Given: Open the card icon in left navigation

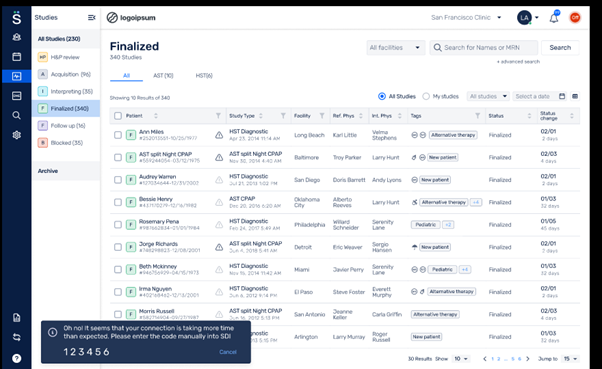Looking at the screenshot, I should (x=17, y=96).
